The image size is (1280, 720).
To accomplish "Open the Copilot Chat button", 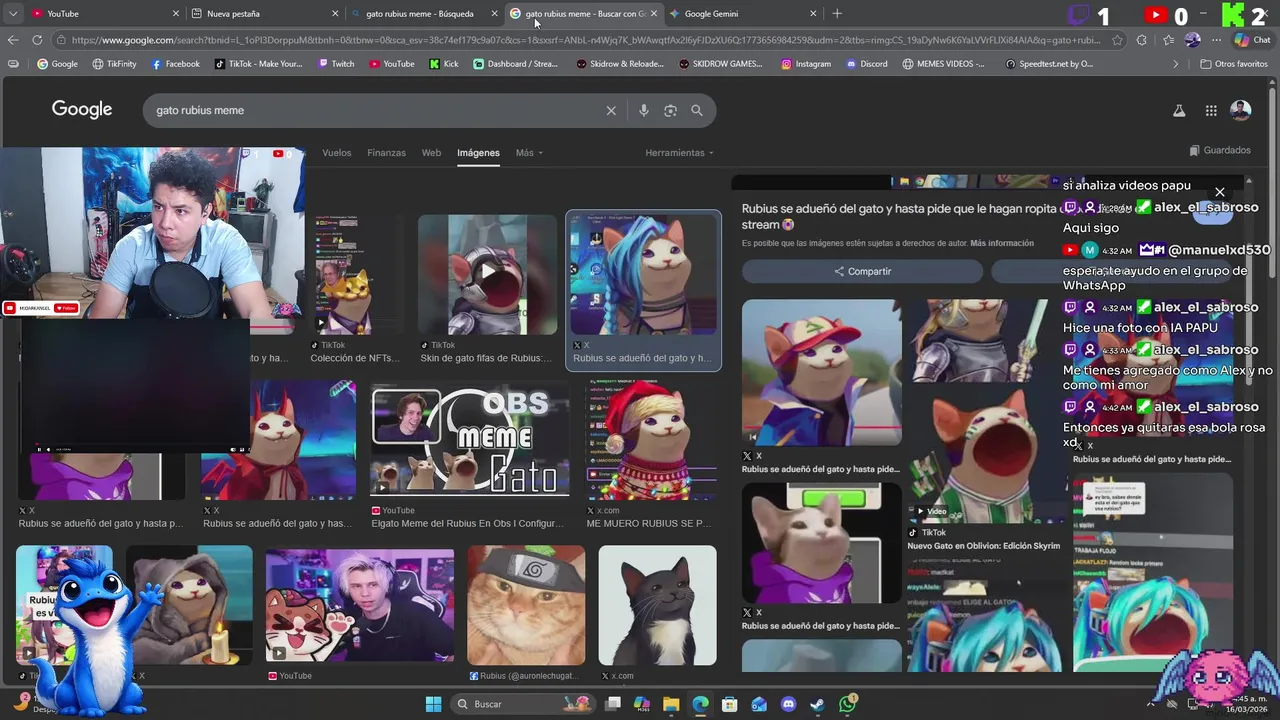I will 1252,40.
